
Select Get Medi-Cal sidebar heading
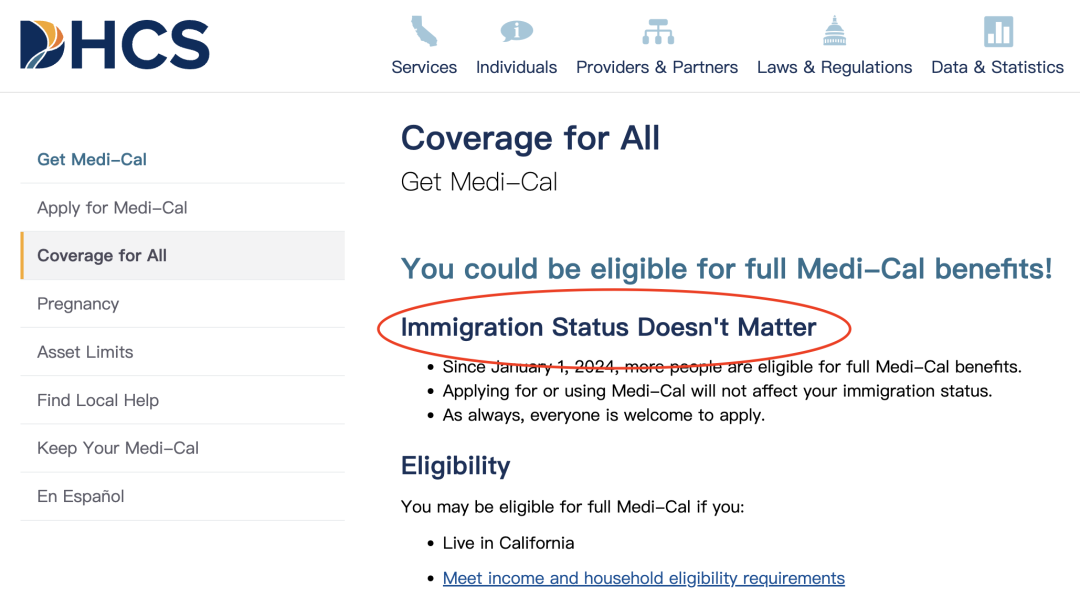click(x=92, y=160)
